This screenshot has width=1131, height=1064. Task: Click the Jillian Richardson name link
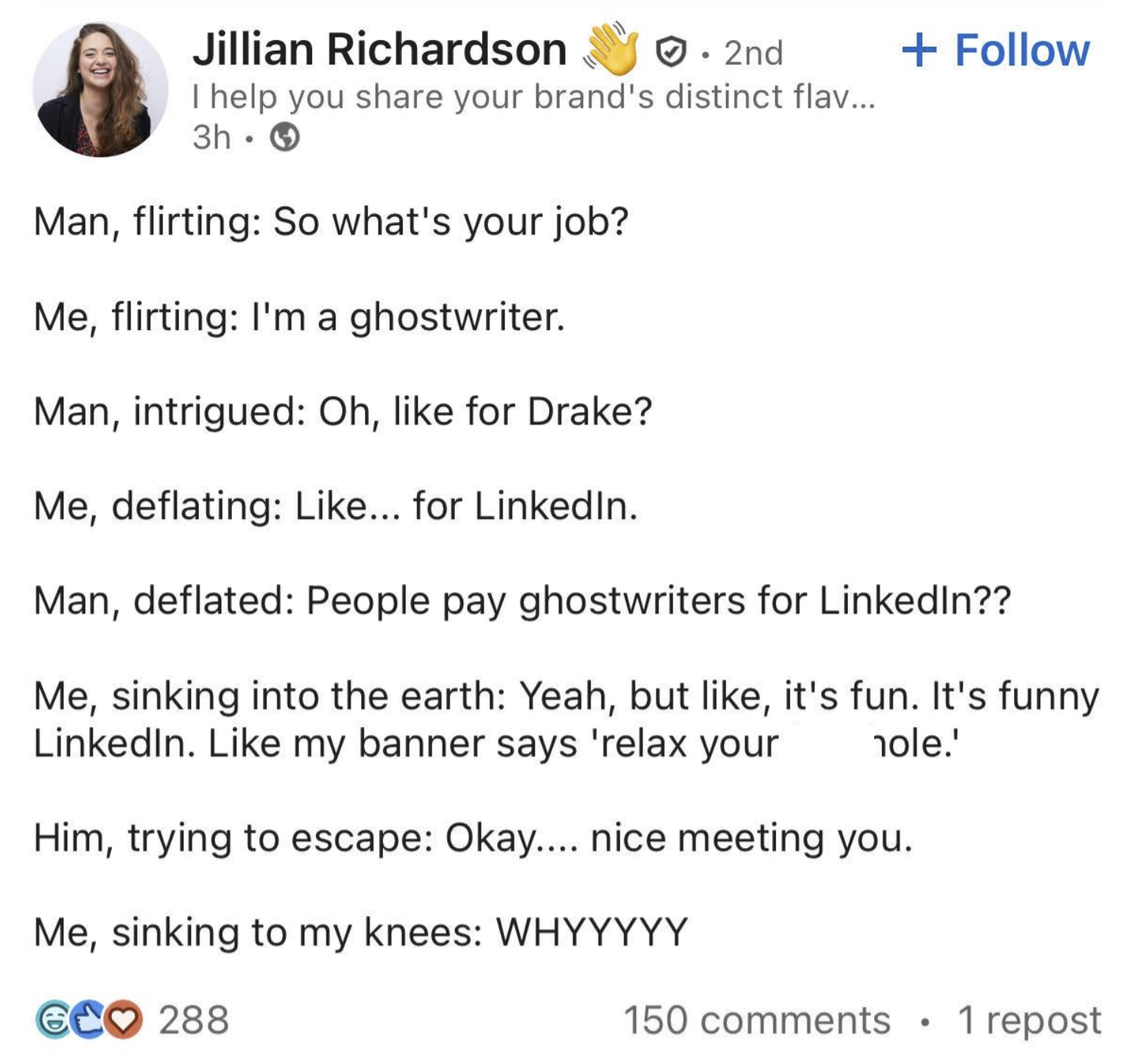(x=379, y=50)
